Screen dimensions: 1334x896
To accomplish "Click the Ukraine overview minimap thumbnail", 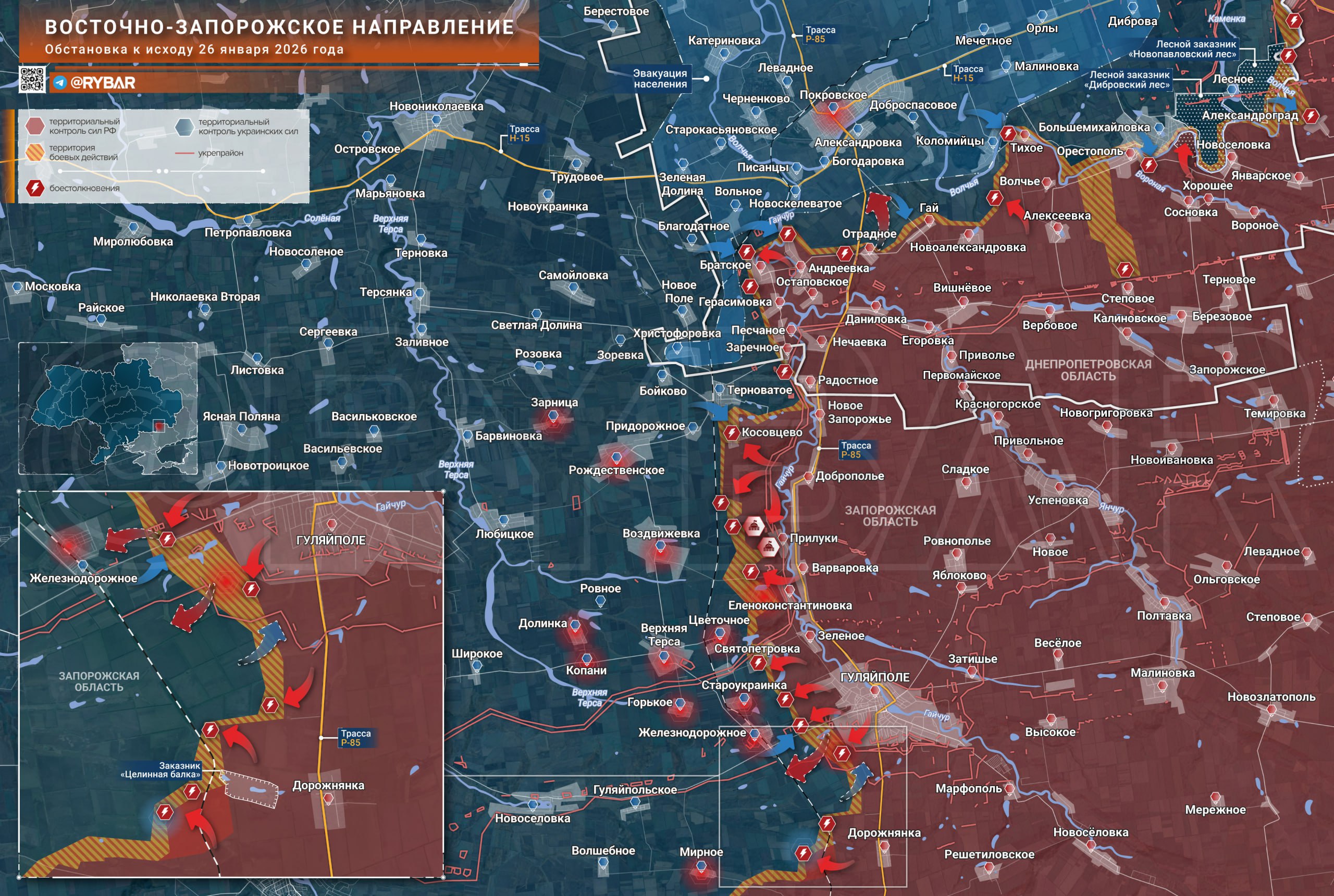I will [108, 408].
